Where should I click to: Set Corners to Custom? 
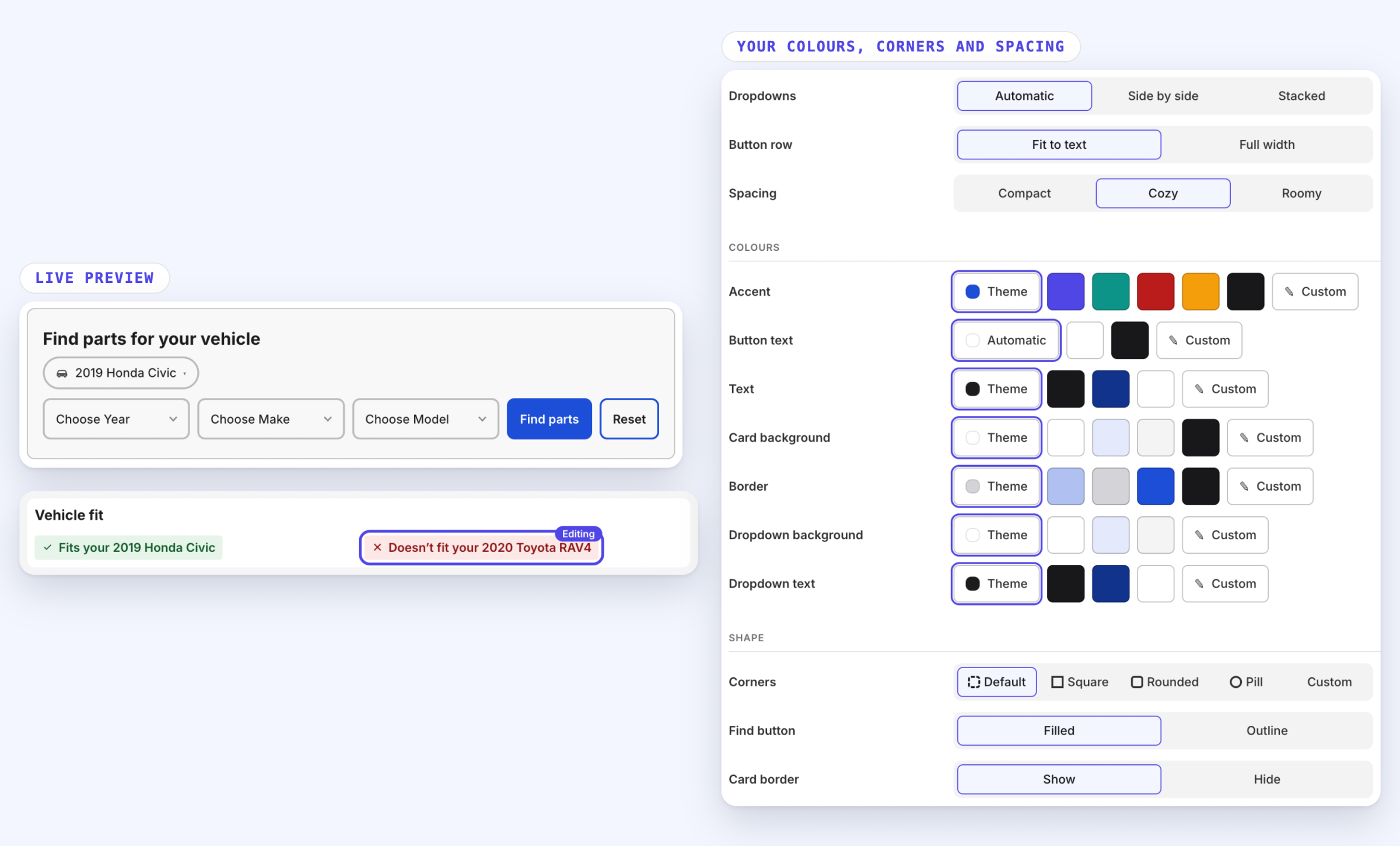(1329, 682)
